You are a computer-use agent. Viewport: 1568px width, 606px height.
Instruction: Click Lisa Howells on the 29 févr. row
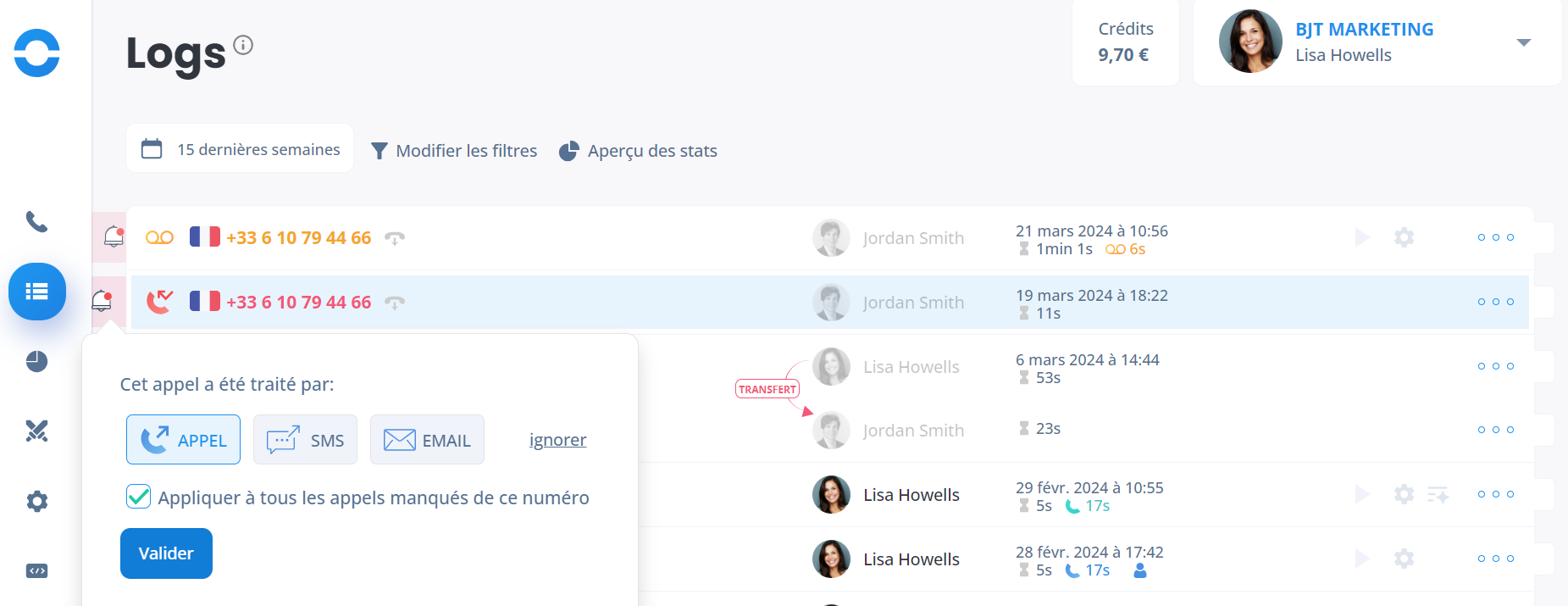(911, 495)
